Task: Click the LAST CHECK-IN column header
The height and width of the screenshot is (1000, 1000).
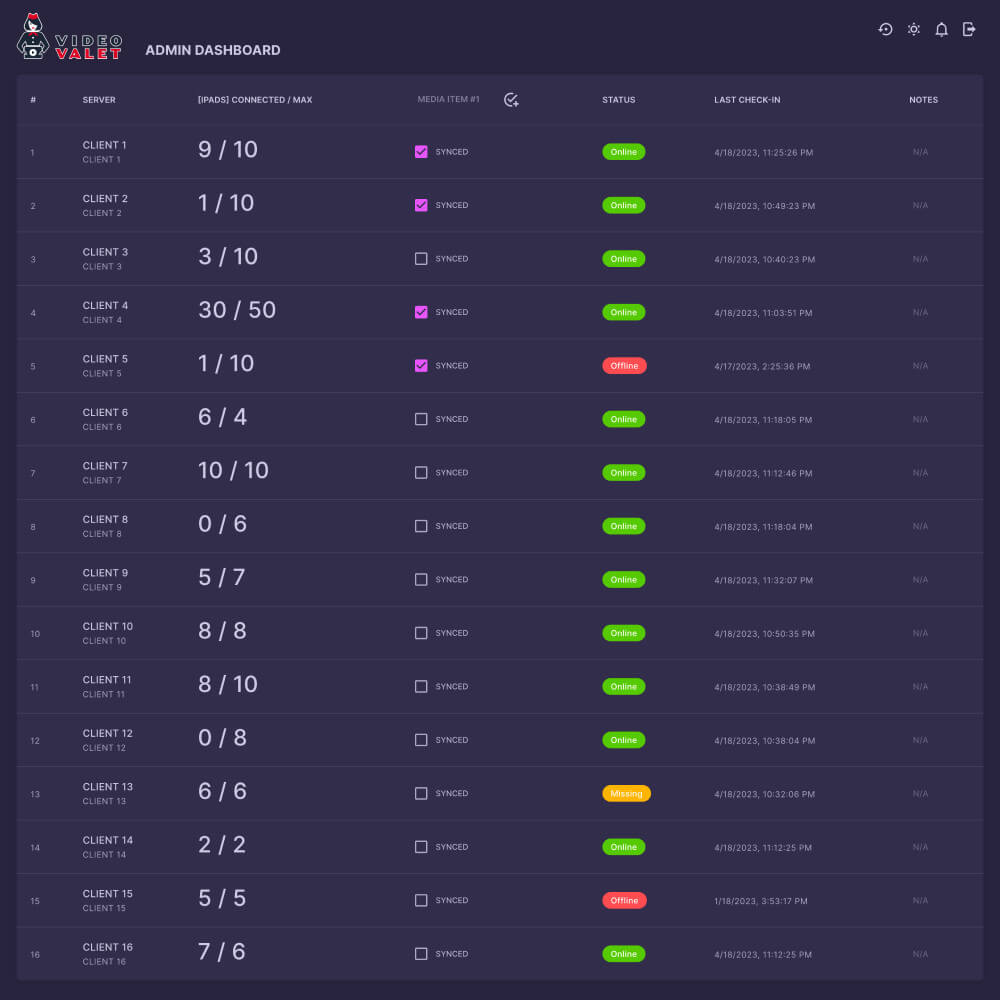Action: (747, 100)
